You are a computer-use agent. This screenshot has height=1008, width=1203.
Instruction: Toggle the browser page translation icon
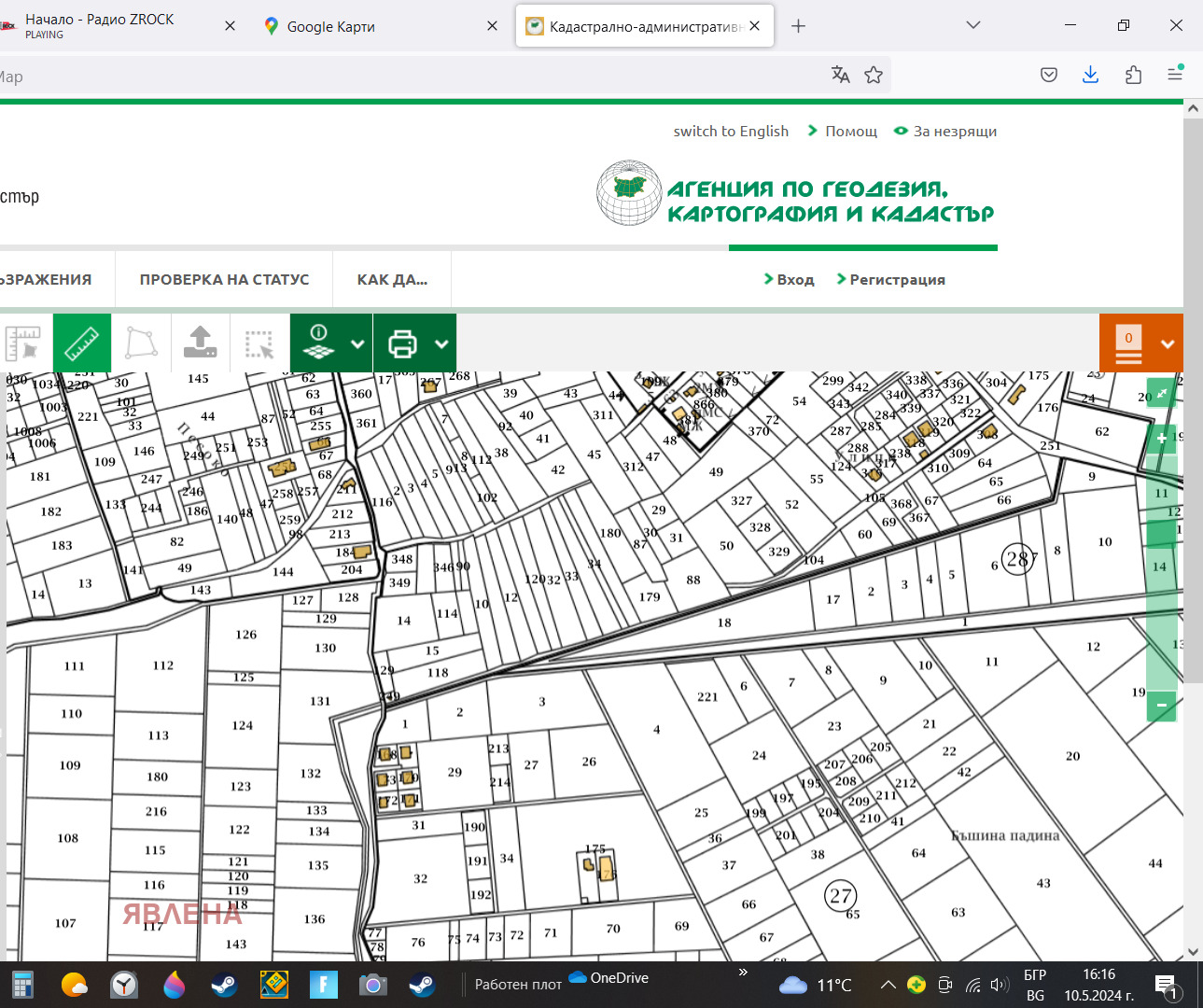840,75
